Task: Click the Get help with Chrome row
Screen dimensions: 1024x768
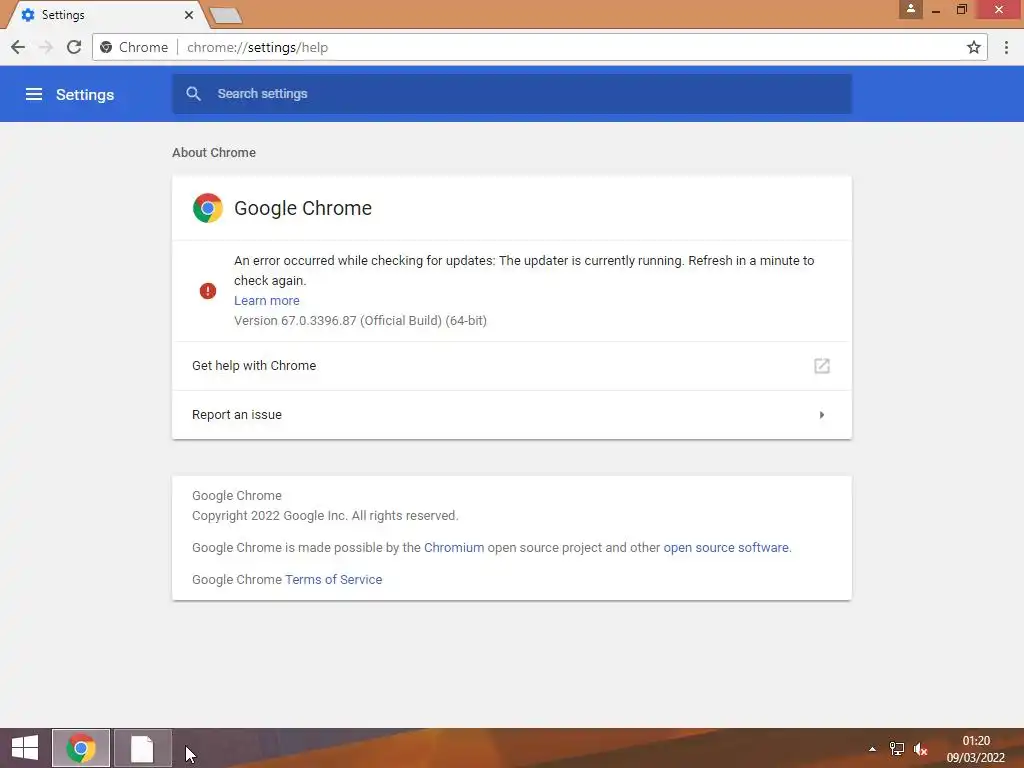Action: tap(511, 366)
